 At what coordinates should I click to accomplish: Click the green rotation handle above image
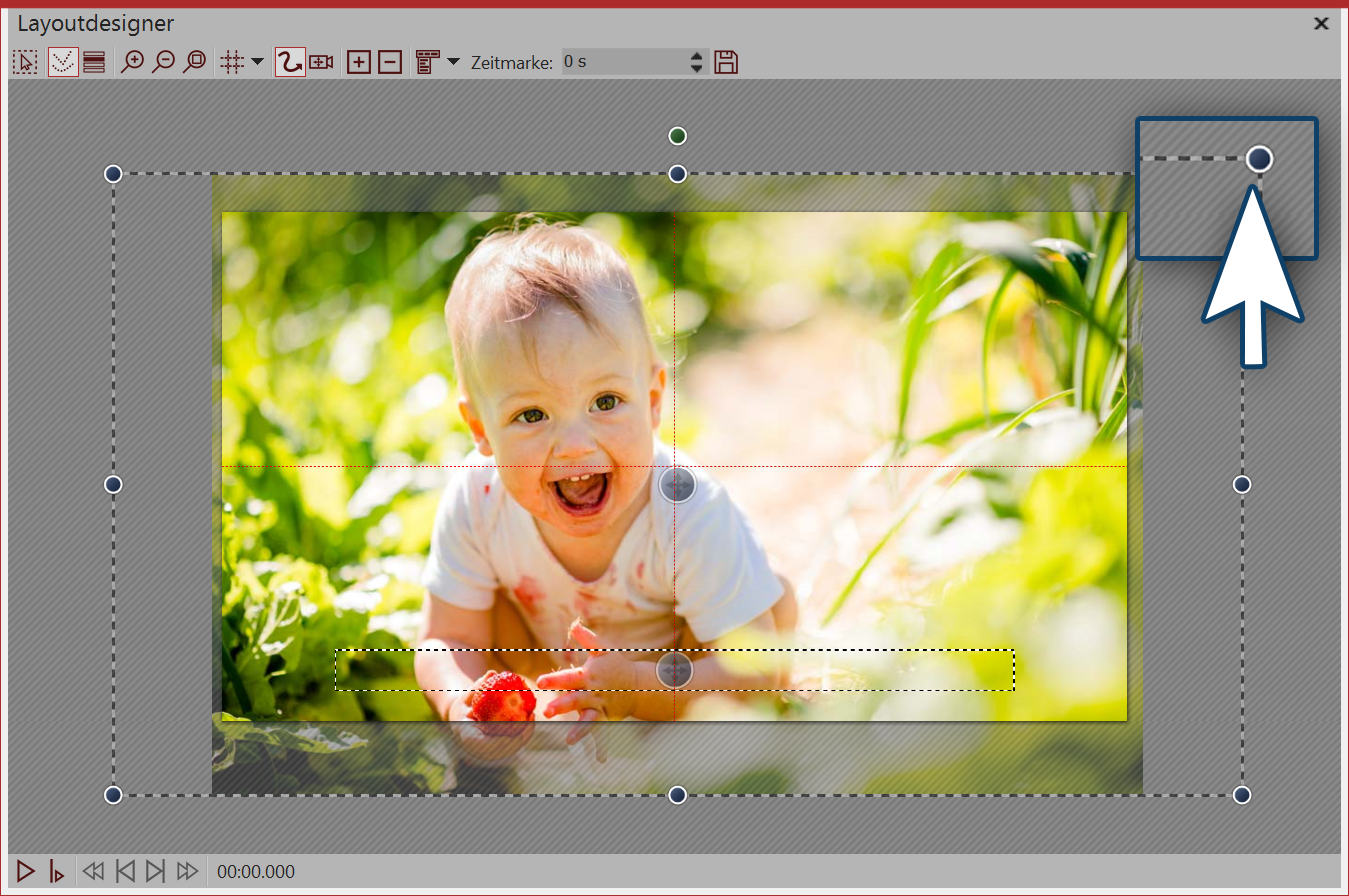pyautogui.click(x=678, y=136)
